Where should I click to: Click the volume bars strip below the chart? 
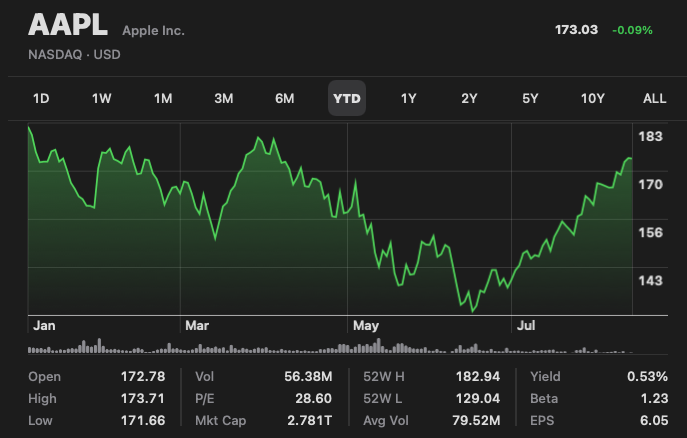click(330, 346)
